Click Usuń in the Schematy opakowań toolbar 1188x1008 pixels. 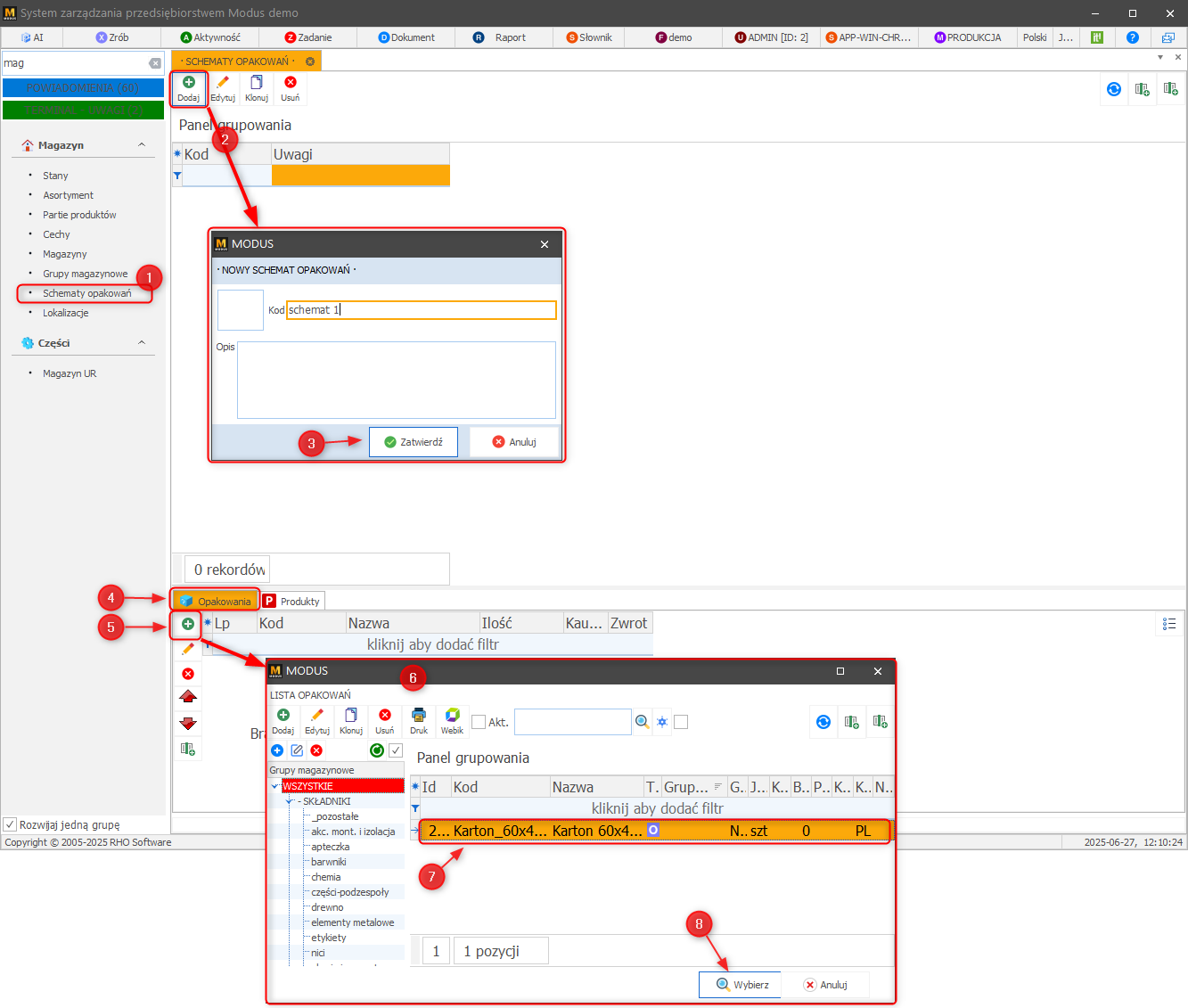[x=291, y=89]
